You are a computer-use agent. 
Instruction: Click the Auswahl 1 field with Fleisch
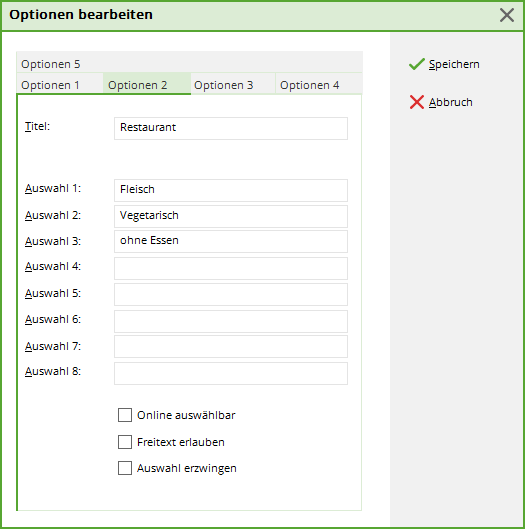tap(231, 190)
